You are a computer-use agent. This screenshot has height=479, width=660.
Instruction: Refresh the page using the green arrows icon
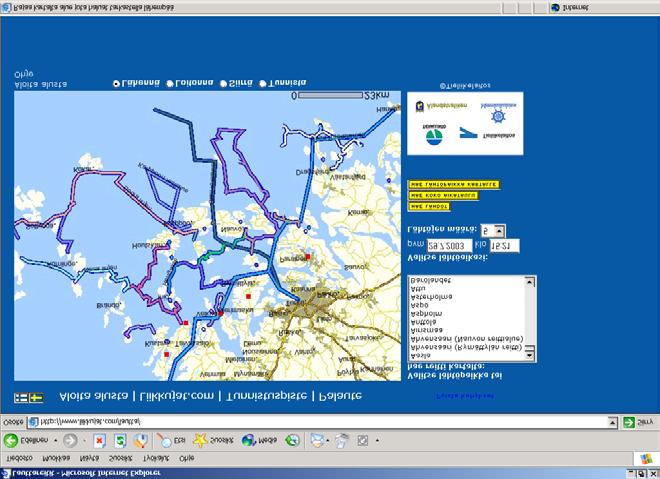pyautogui.click(x=120, y=441)
